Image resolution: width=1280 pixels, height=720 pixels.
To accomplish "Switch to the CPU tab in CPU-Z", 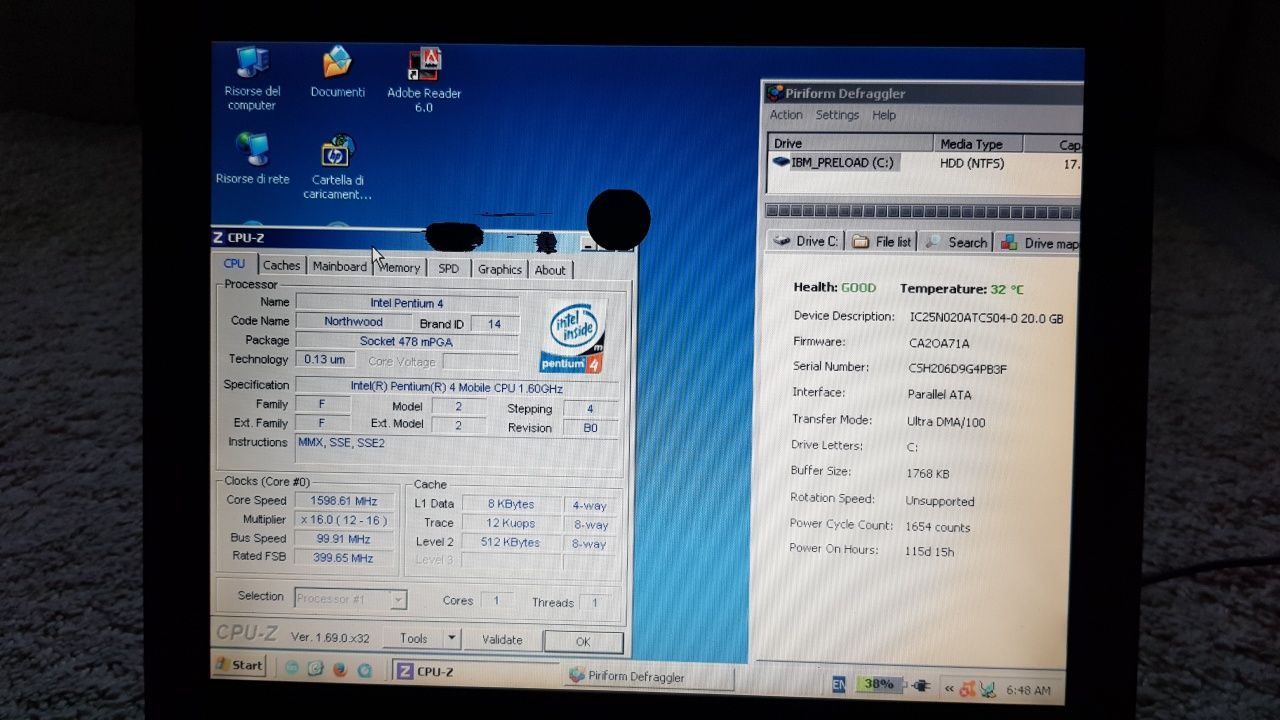I will [x=234, y=264].
